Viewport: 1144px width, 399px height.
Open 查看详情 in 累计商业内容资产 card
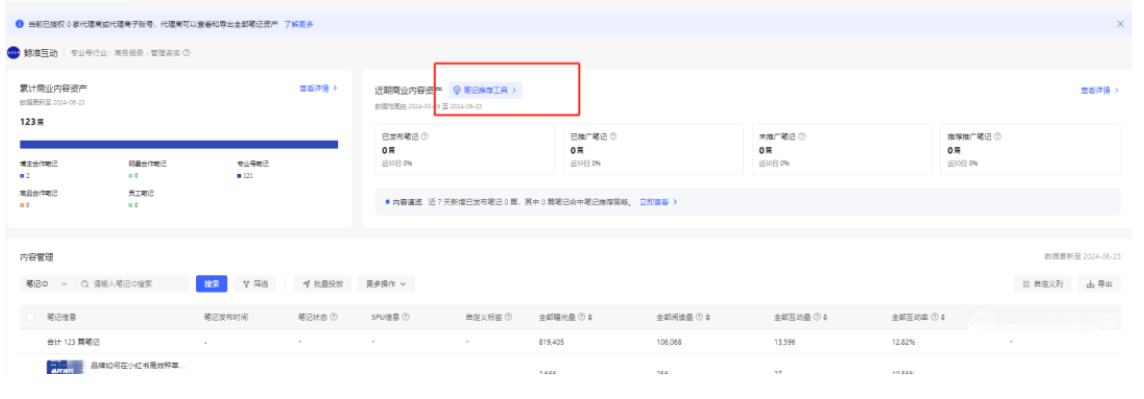click(319, 88)
